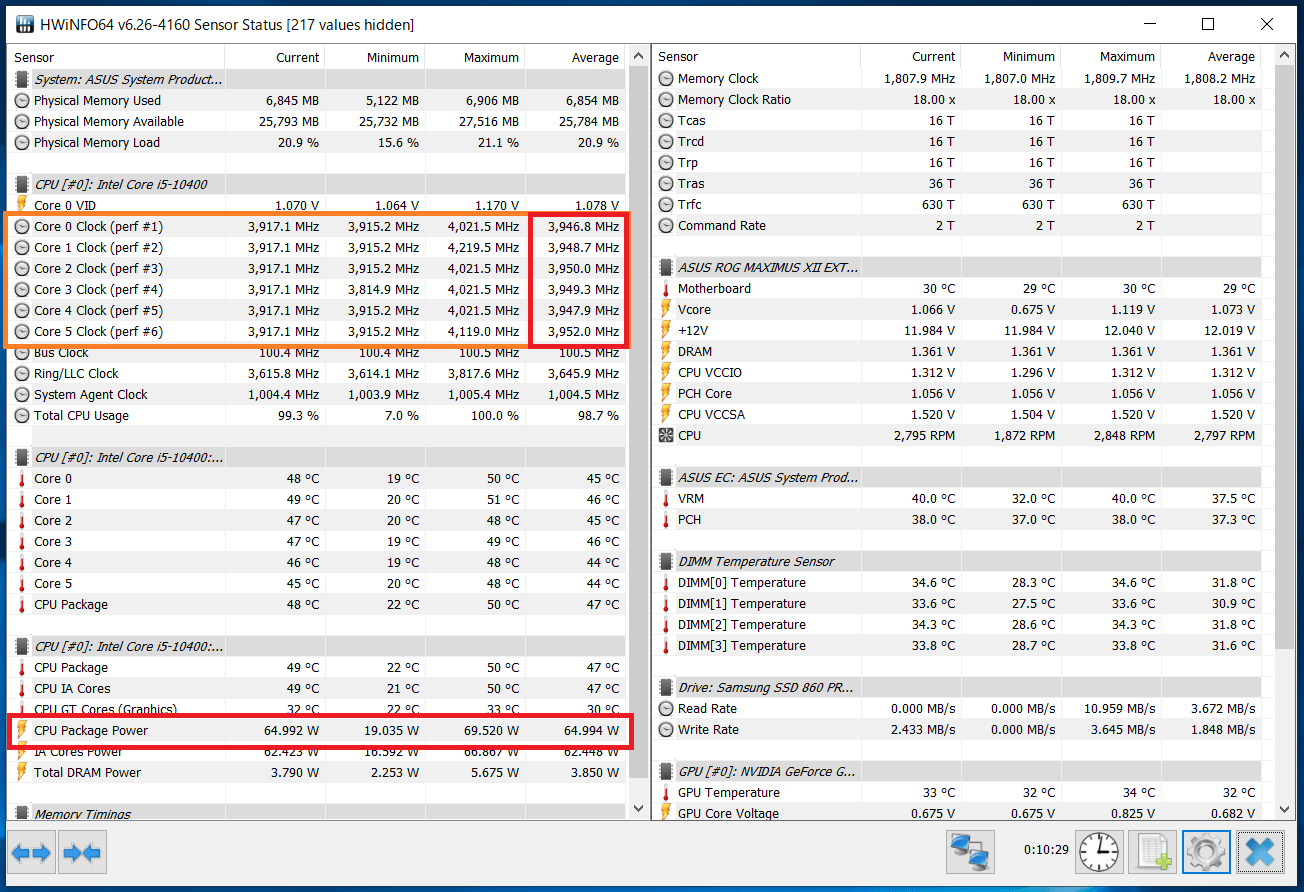This screenshot has width=1304, height=892.
Task: Select the Core 0 Clock (perf #1) row
Action: 318,226
